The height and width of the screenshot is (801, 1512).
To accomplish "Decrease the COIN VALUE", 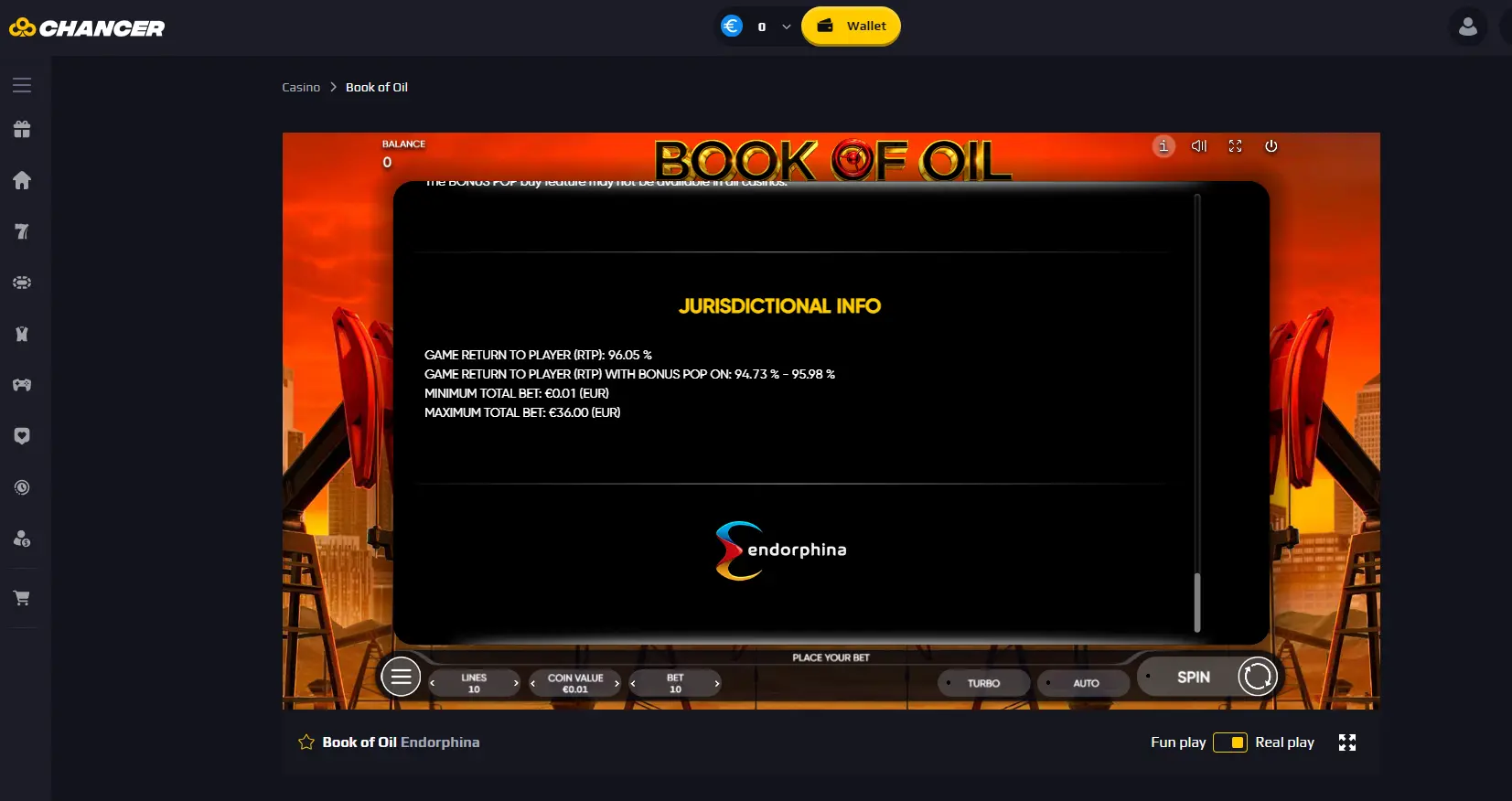I will pos(533,683).
